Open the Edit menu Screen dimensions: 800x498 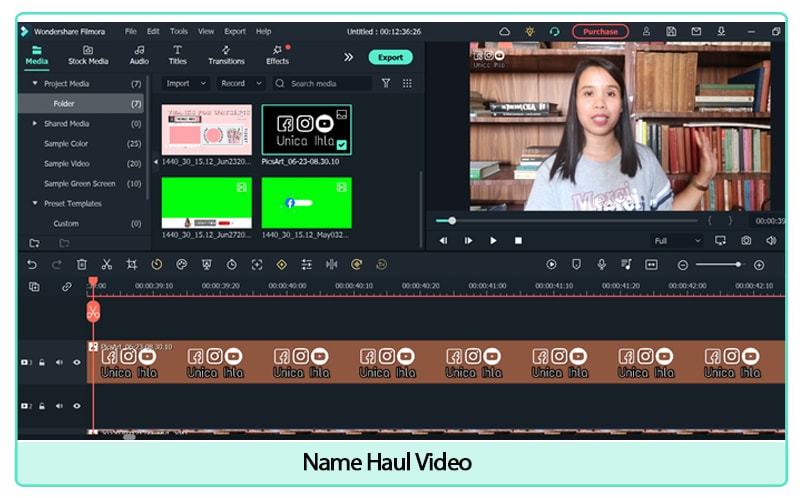(x=153, y=32)
